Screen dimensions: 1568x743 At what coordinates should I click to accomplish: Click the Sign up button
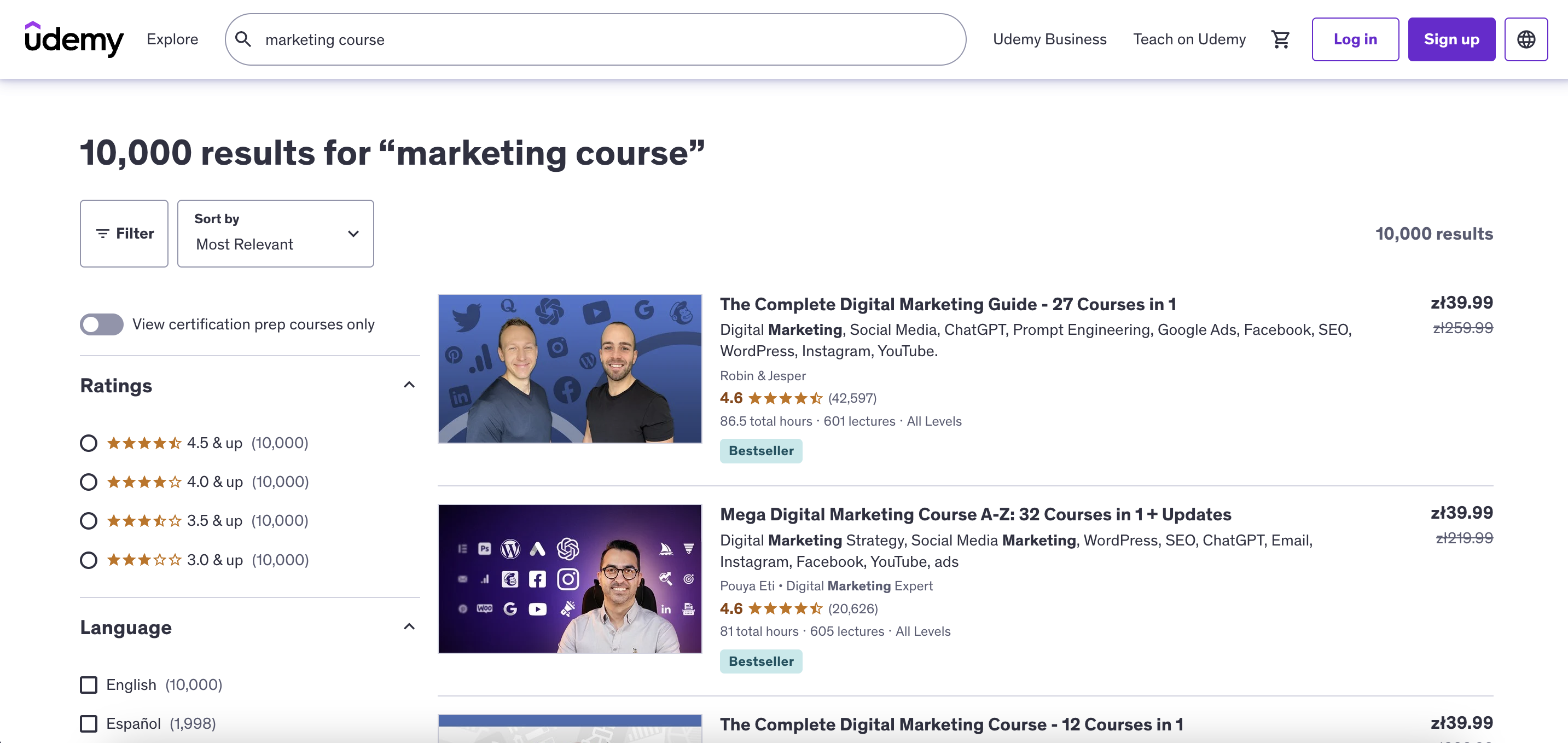(x=1451, y=39)
